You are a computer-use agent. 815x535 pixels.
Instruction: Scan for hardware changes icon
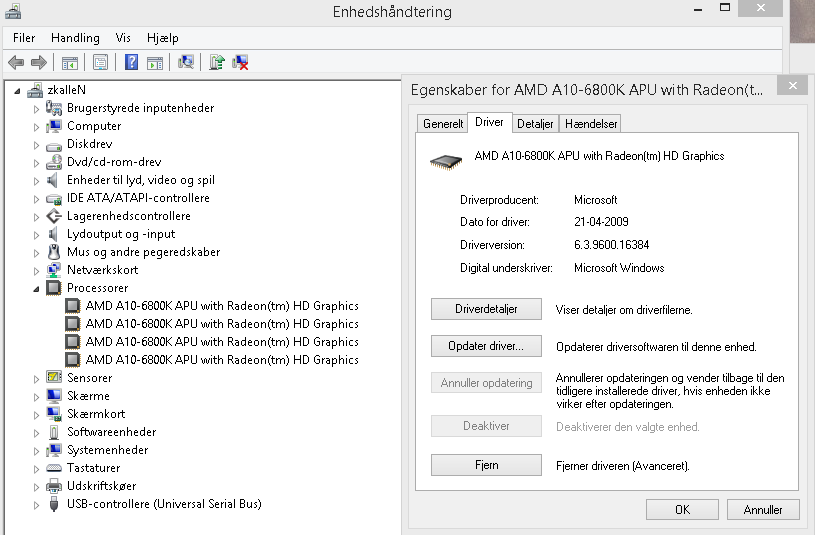click(x=186, y=62)
